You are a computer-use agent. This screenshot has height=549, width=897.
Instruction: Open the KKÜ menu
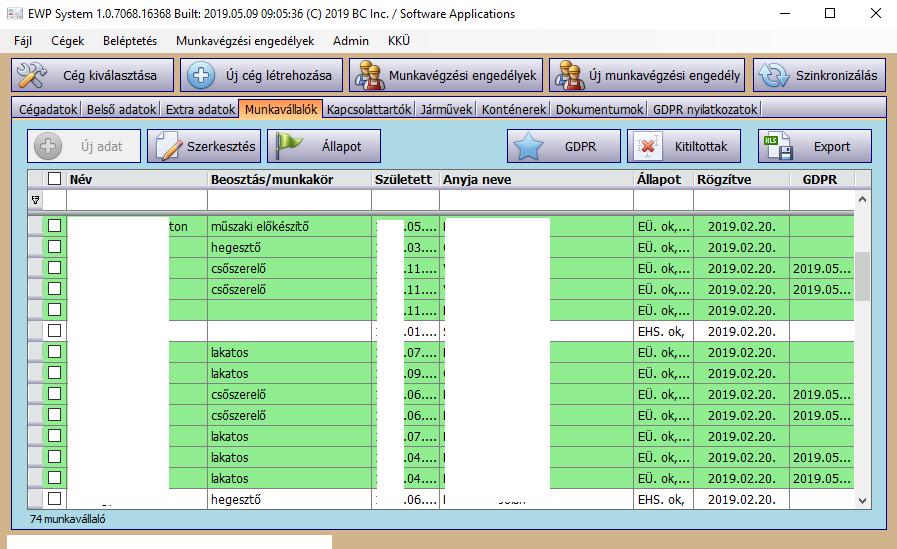(x=399, y=41)
